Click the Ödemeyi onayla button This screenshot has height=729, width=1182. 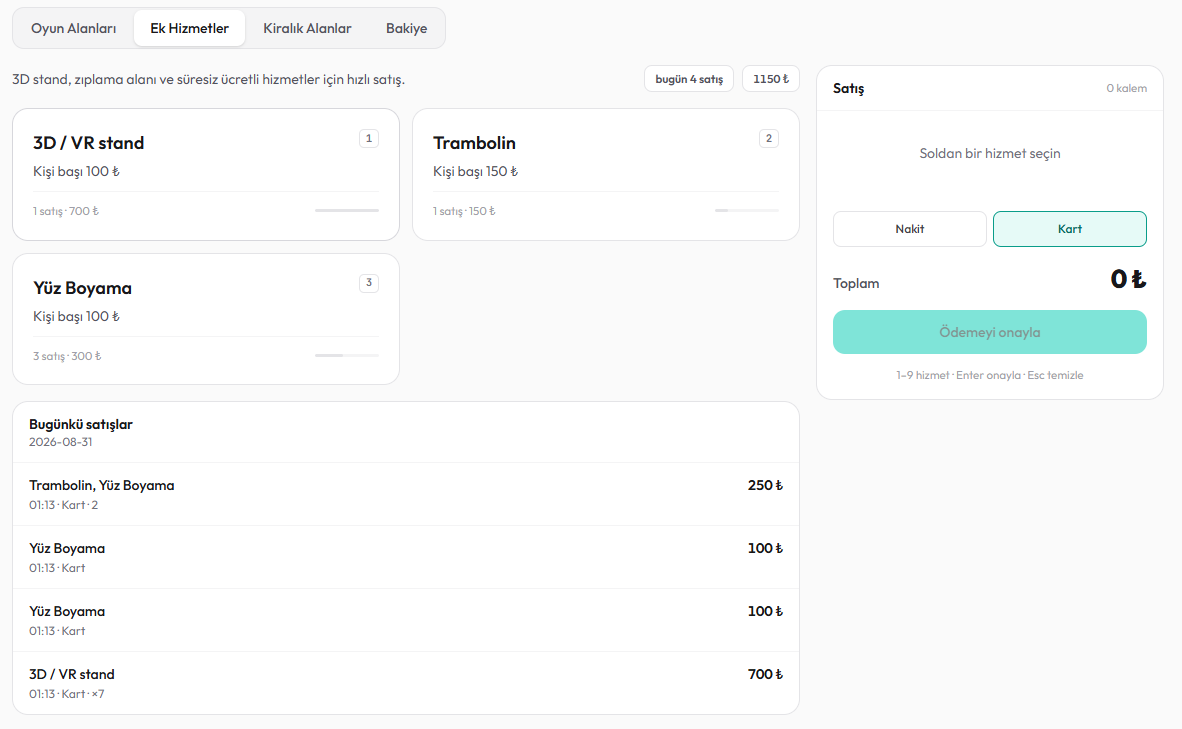[x=990, y=332]
